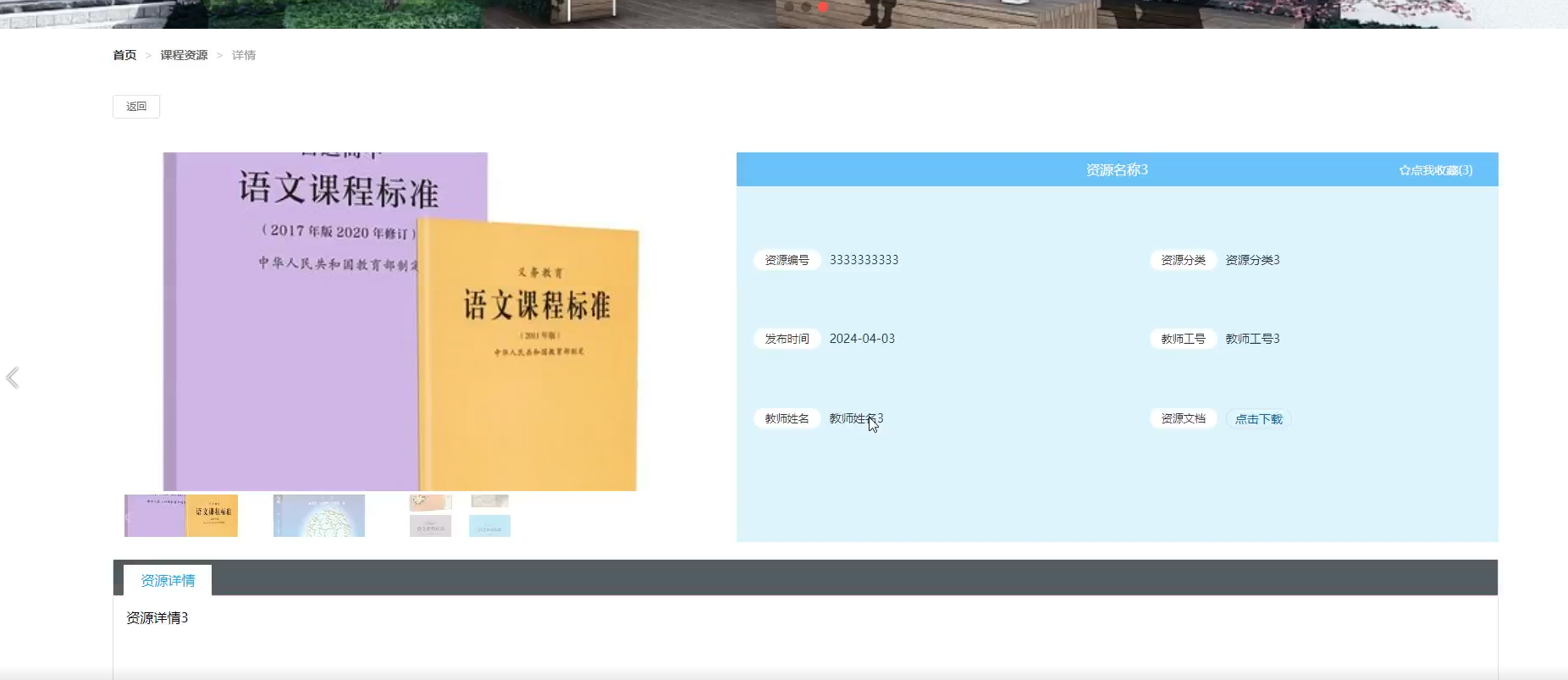Download the document via 点击下载
Screen dimensions: 1568x680
(x=1258, y=419)
